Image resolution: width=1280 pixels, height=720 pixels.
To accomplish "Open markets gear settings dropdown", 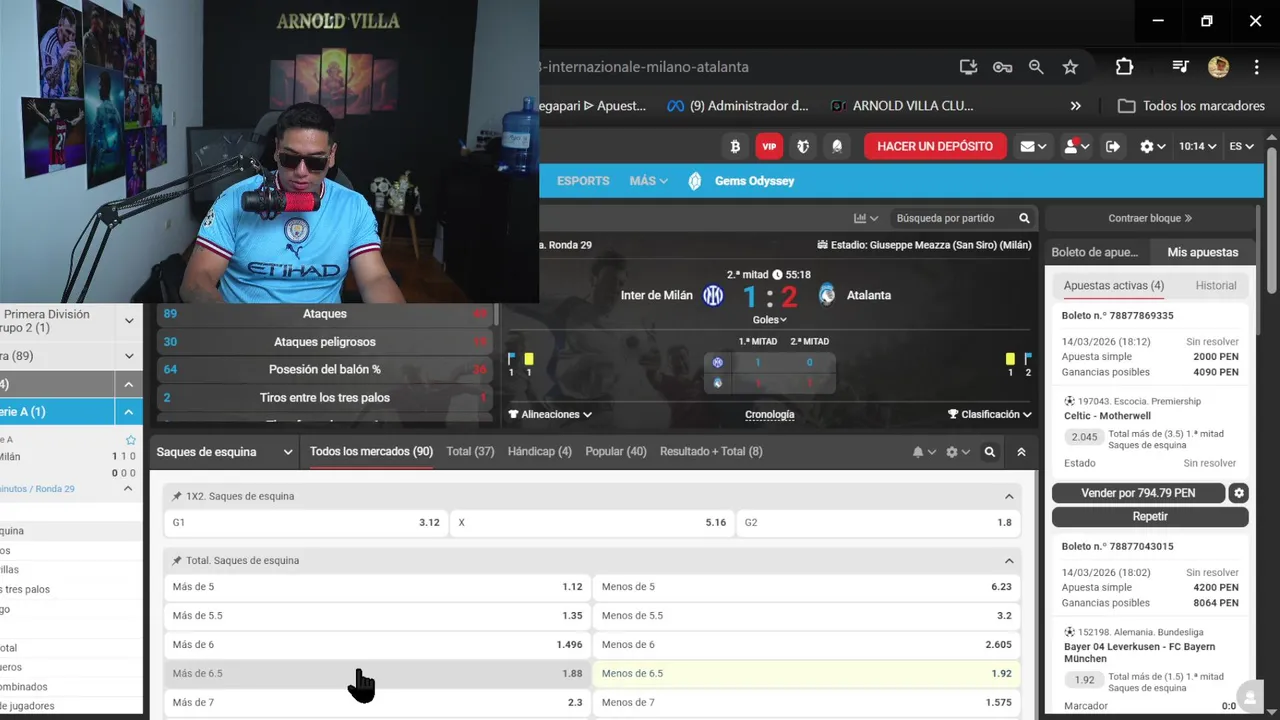I will [x=958, y=452].
